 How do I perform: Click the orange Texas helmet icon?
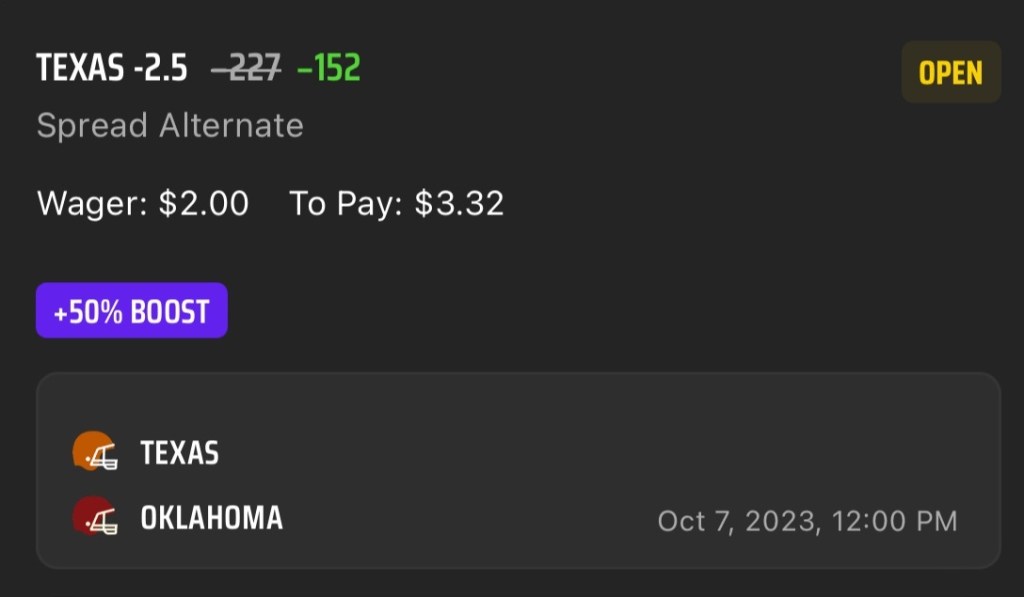click(94, 452)
